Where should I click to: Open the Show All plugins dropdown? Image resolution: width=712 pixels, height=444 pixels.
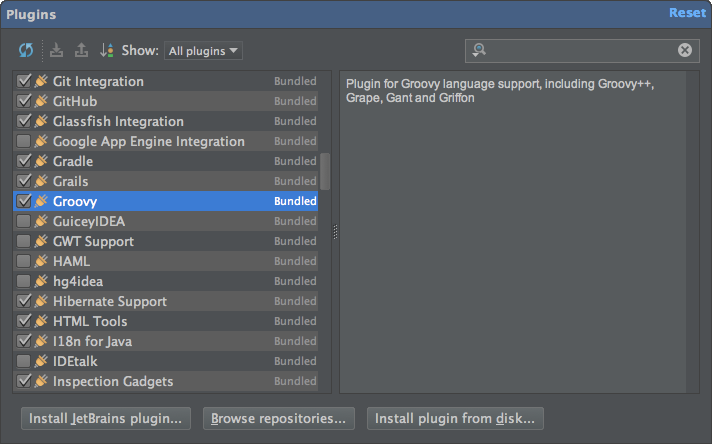(203, 51)
